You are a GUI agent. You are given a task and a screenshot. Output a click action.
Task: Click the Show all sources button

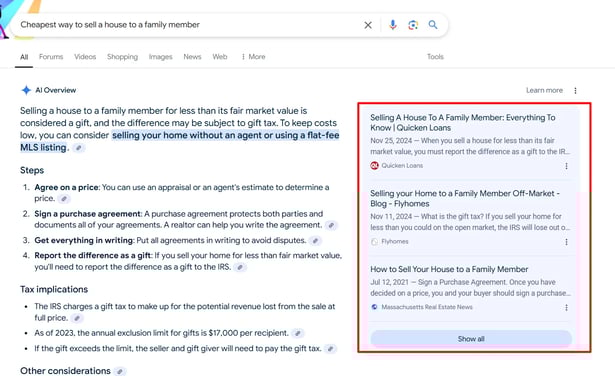(x=471, y=339)
